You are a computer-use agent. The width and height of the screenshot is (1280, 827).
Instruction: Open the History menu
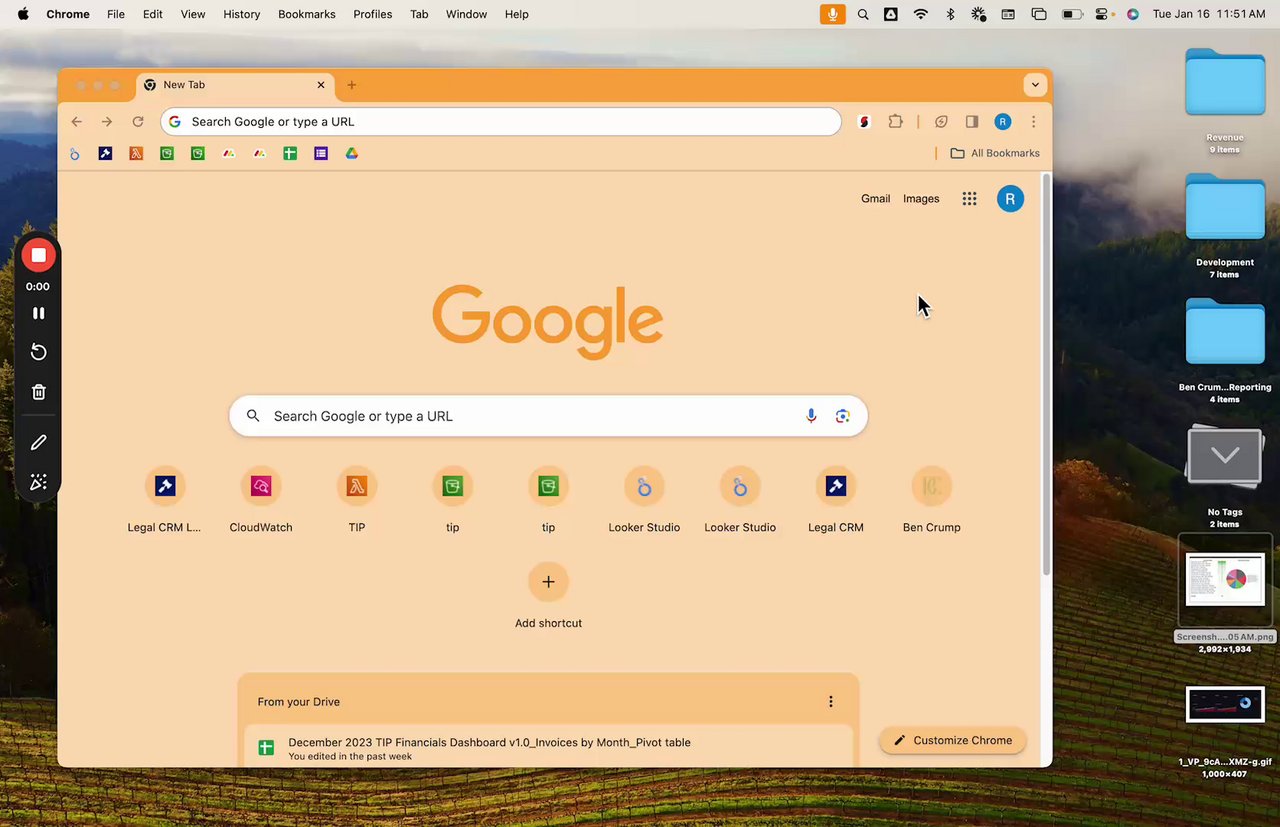241,14
